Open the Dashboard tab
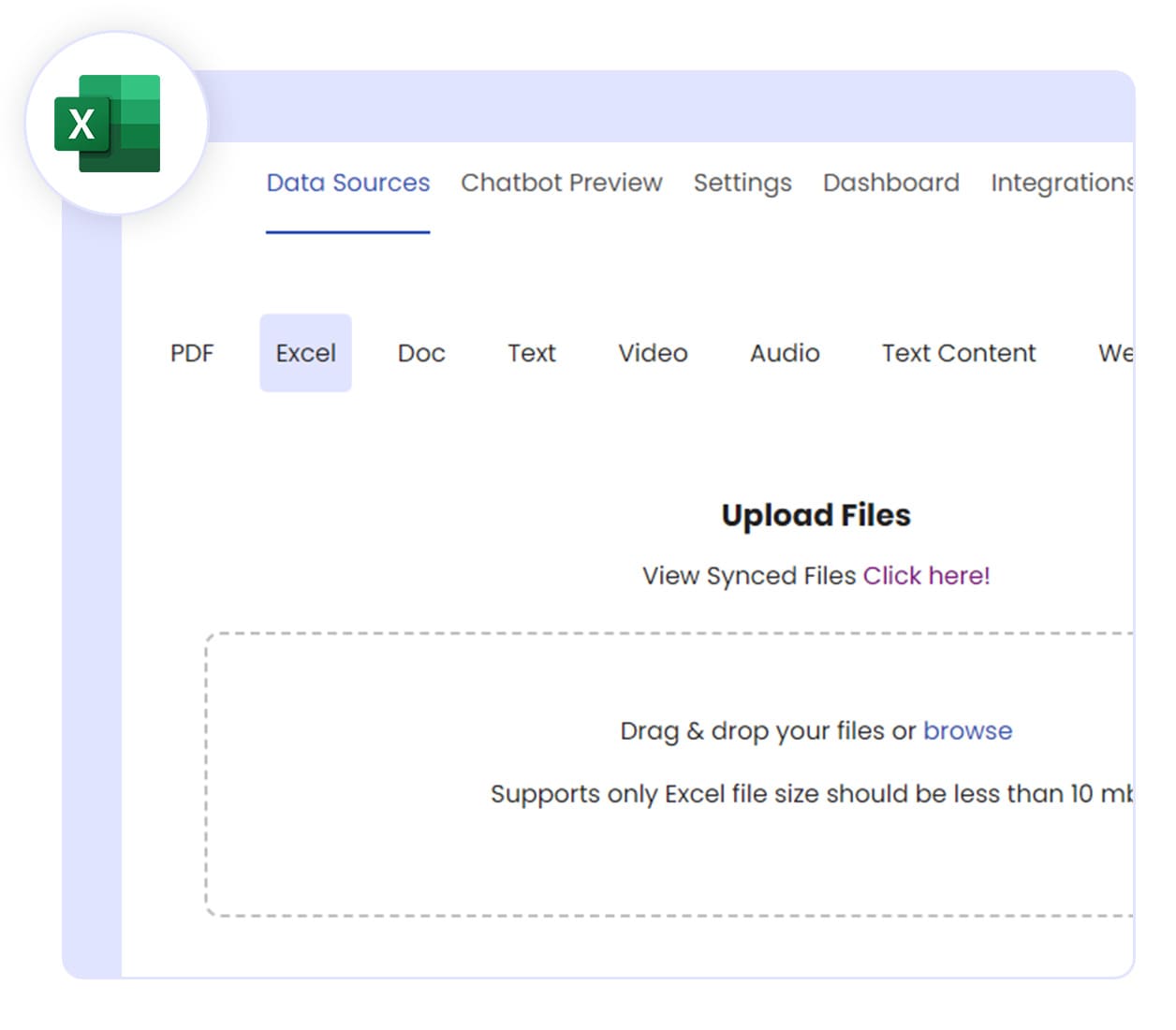This screenshot has height=1030, width=1176. pos(891,183)
